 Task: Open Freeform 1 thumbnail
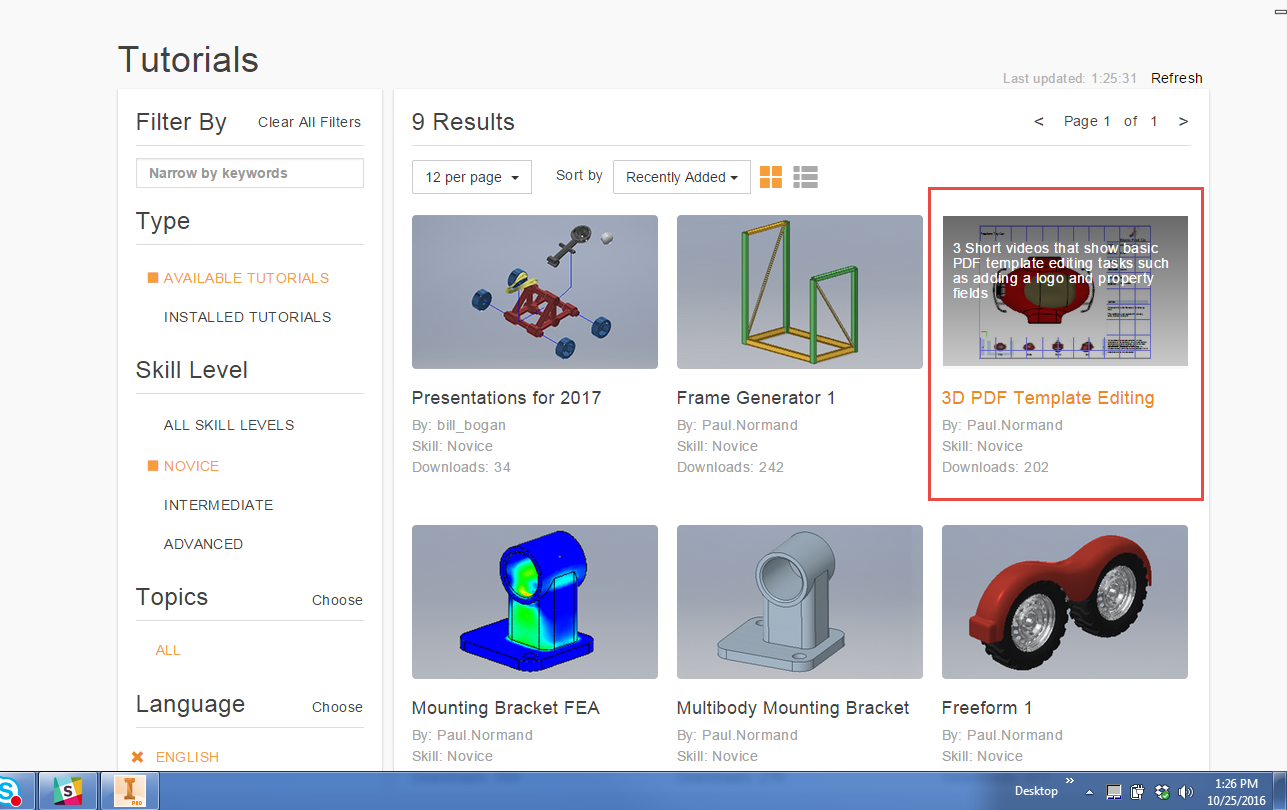tap(1065, 602)
